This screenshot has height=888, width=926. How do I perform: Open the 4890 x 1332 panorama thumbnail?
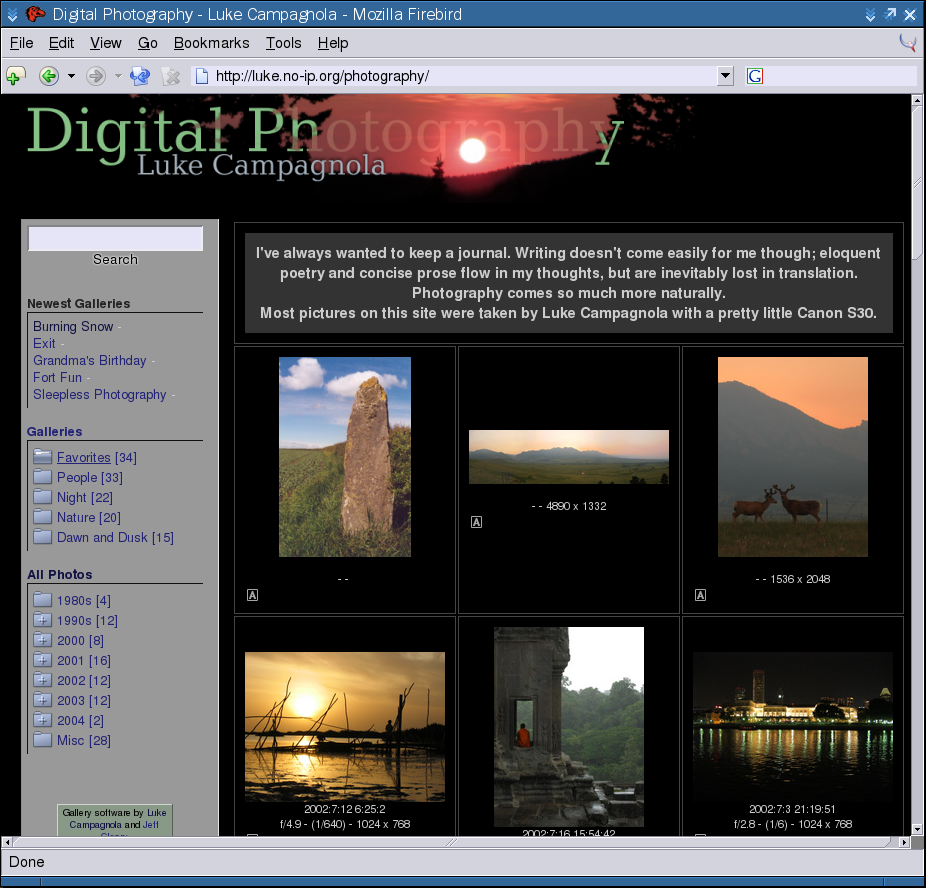coord(569,457)
